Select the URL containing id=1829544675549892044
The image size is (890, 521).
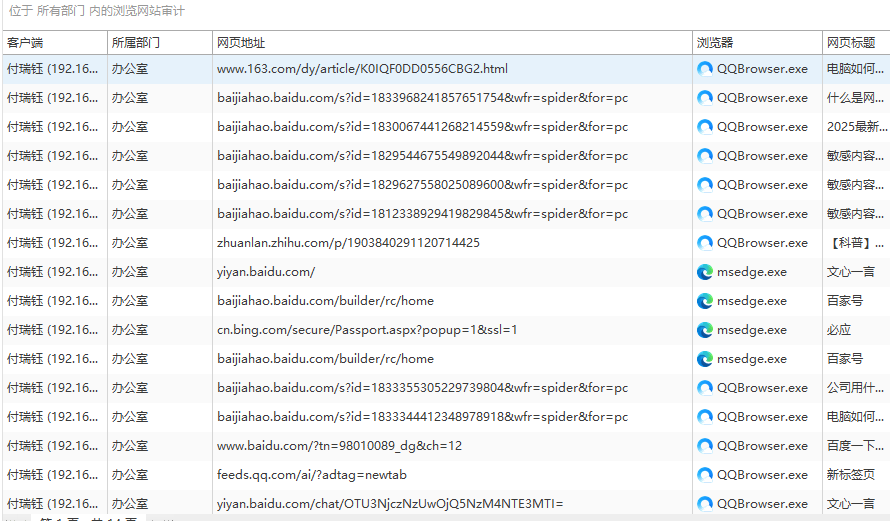(x=422, y=156)
